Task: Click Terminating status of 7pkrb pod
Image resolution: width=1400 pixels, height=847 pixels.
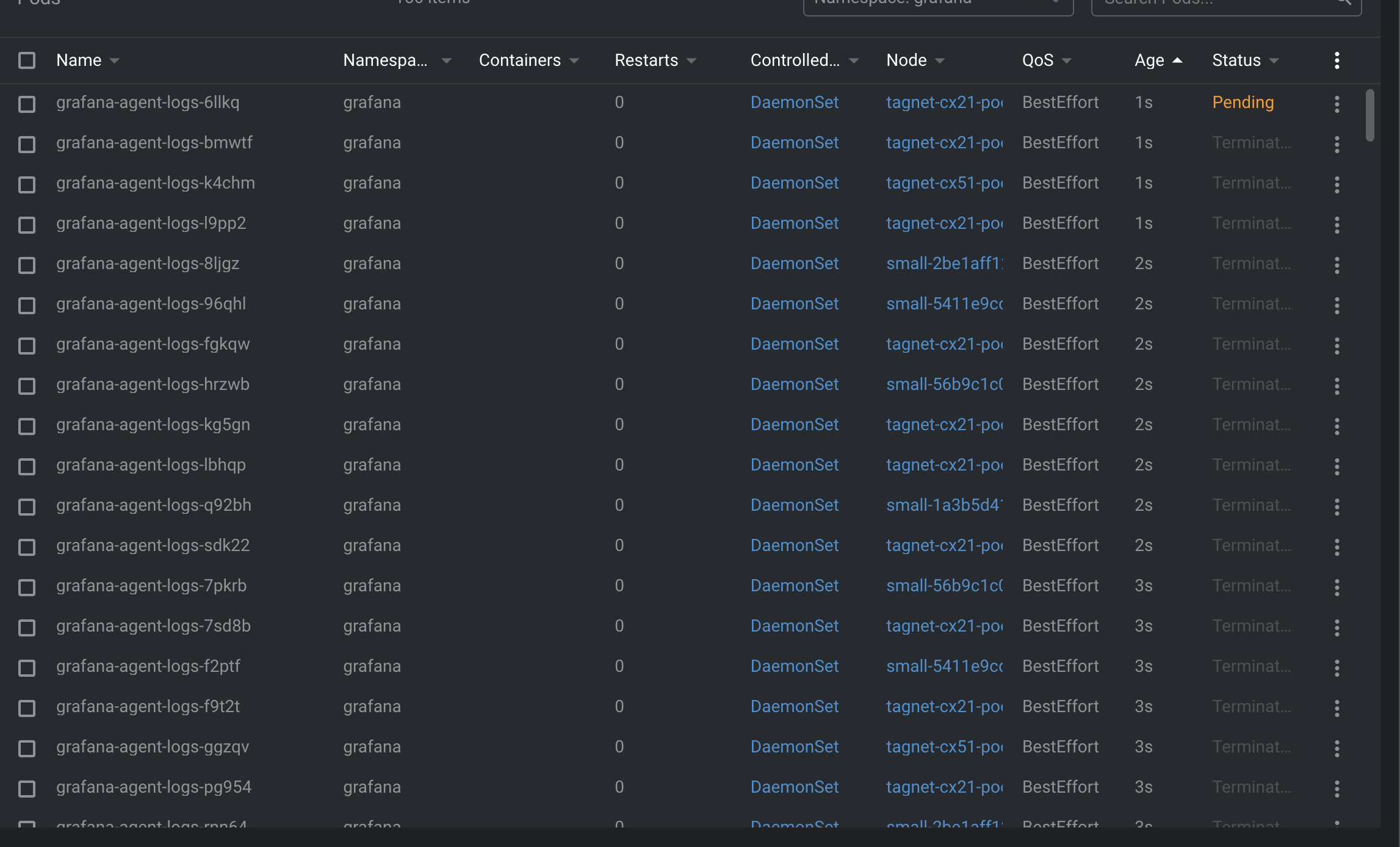Action: (1251, 585)
